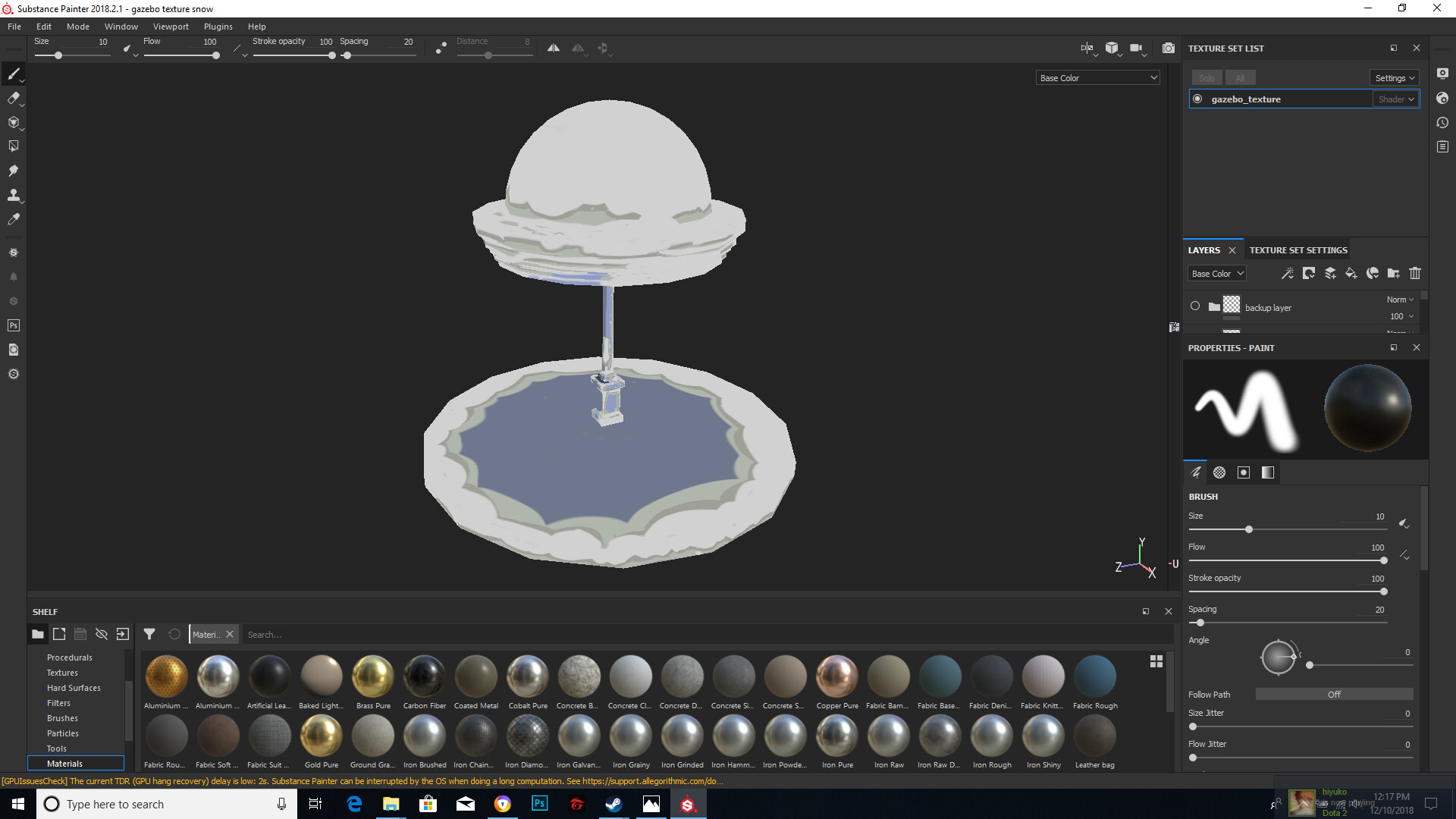Open shelf folder icon
This screenshot has height=819, width=1456.
pyautogui.click(x=38, y=634)
